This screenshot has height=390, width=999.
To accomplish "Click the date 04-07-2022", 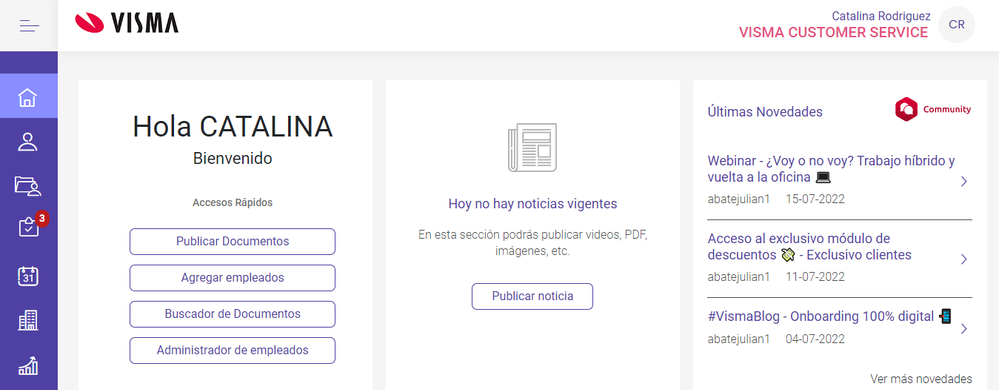I will pos(815,338).
